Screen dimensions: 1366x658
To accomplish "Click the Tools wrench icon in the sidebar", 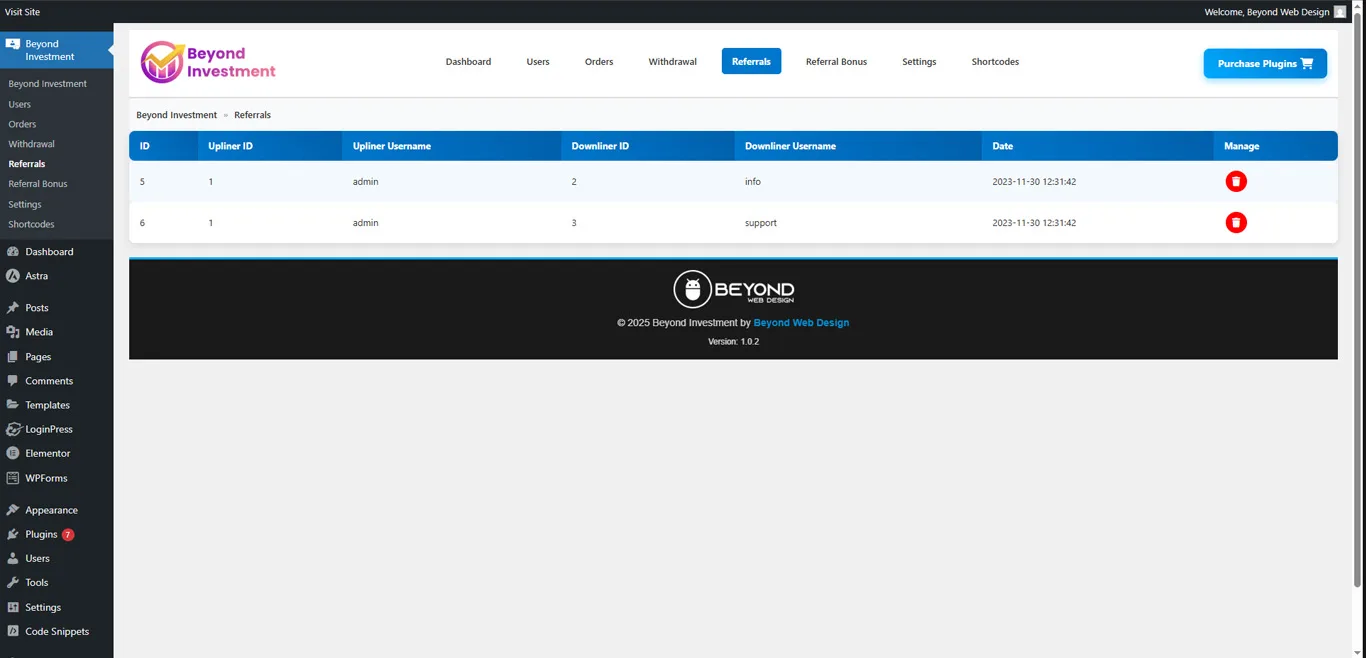I will pos(12,582).
